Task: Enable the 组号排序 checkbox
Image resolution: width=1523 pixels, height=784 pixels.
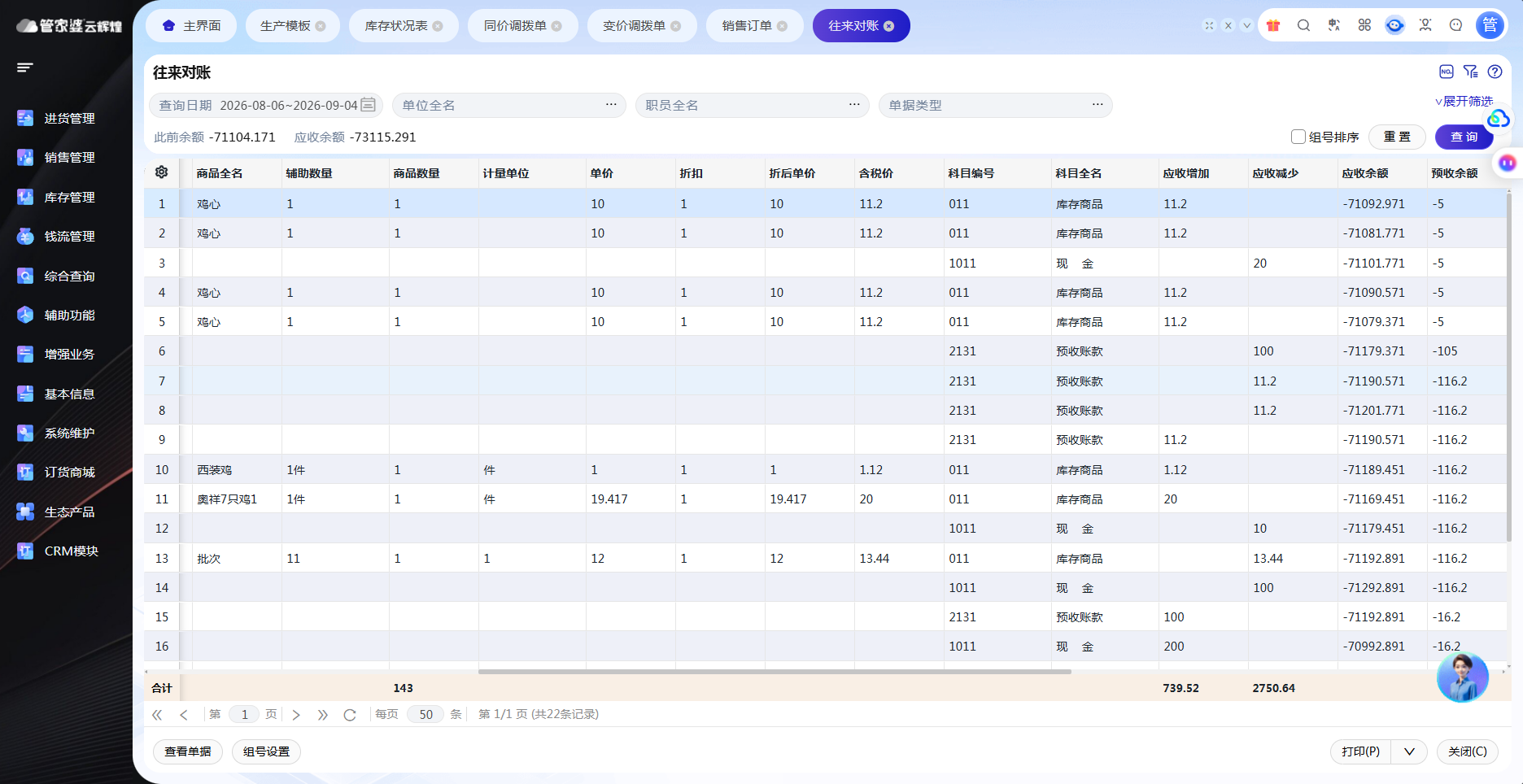Action: pos(1298,137)
